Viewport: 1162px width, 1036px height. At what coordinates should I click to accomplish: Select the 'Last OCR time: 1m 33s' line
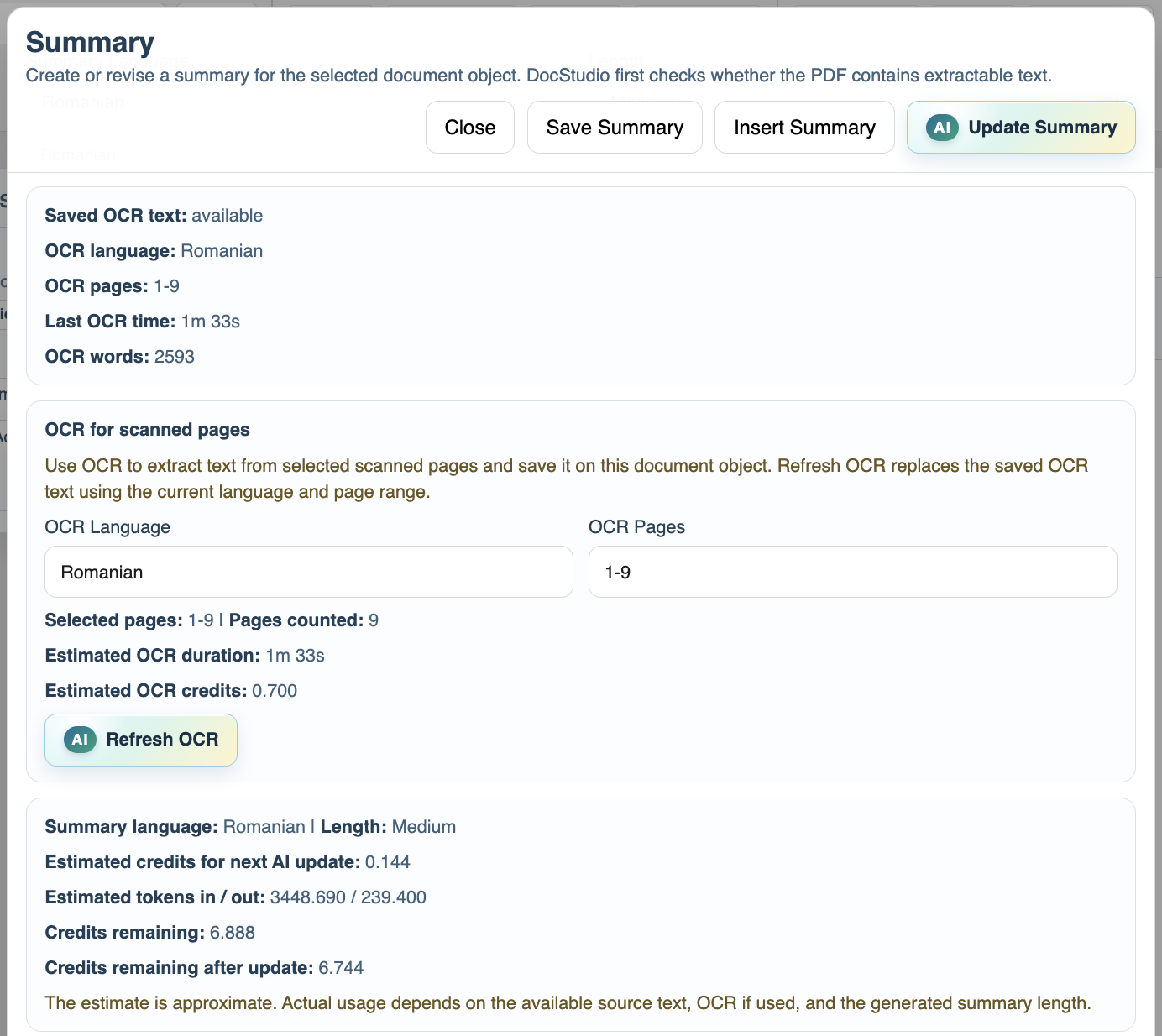coord(143,322)
